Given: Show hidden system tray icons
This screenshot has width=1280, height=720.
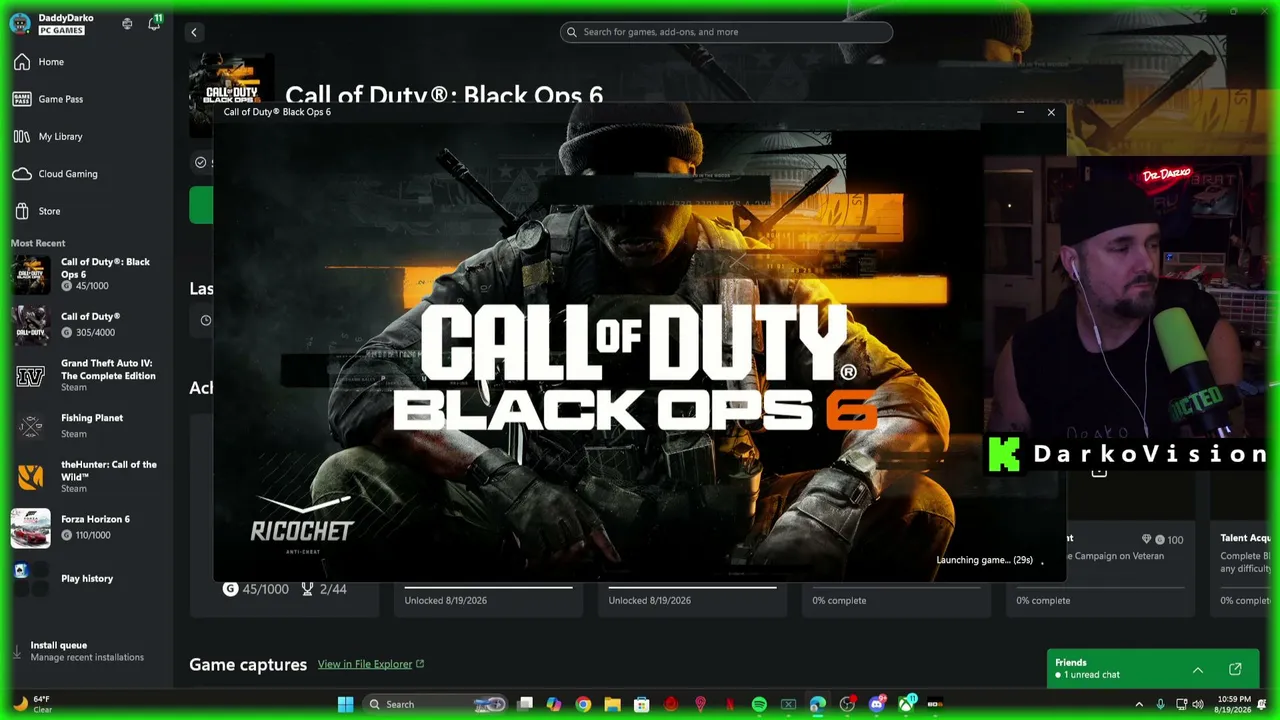Looking at the screenshot, I should point(1139,704).
